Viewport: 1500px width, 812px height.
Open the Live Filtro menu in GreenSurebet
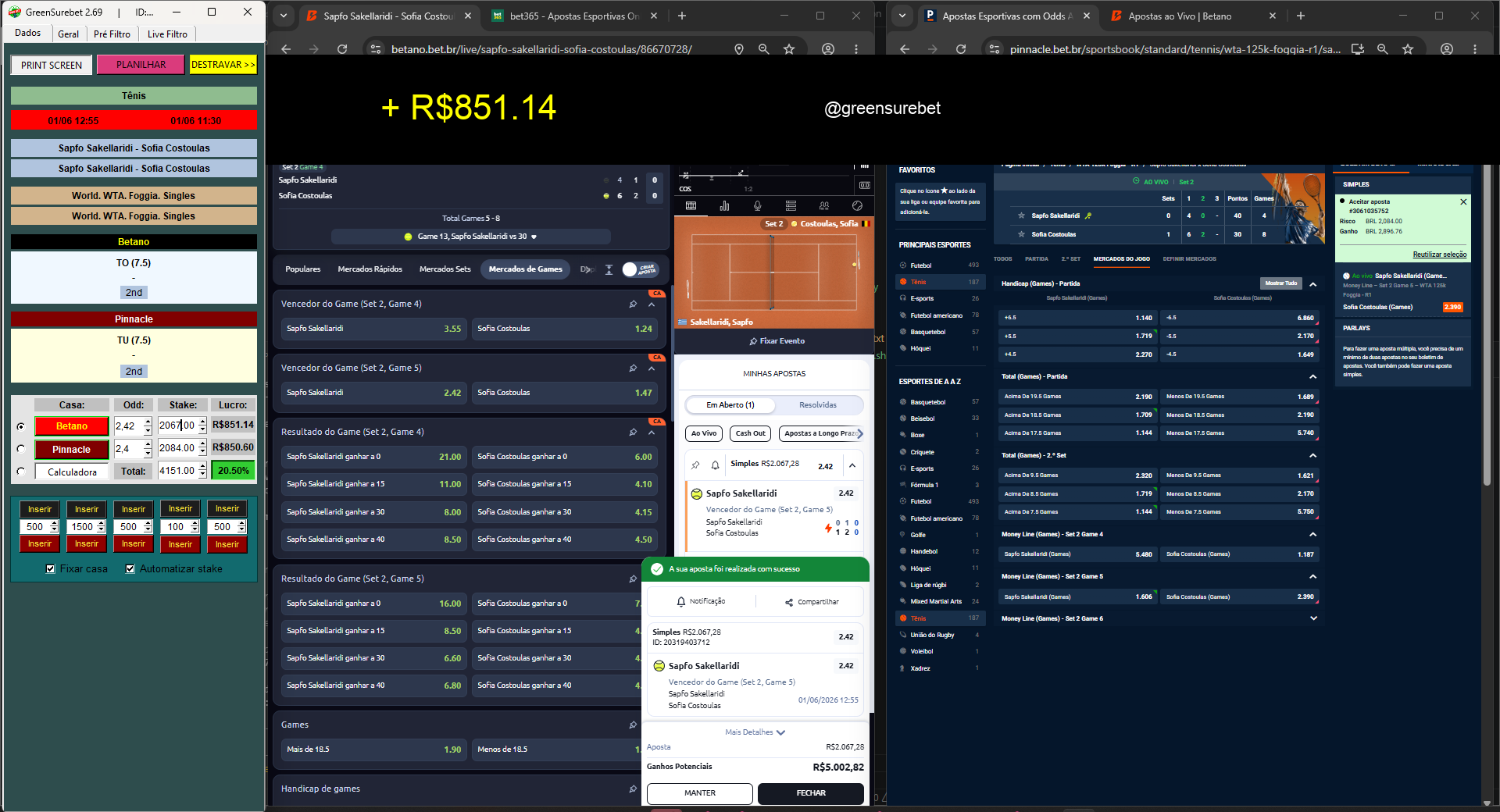click(167, 34)
